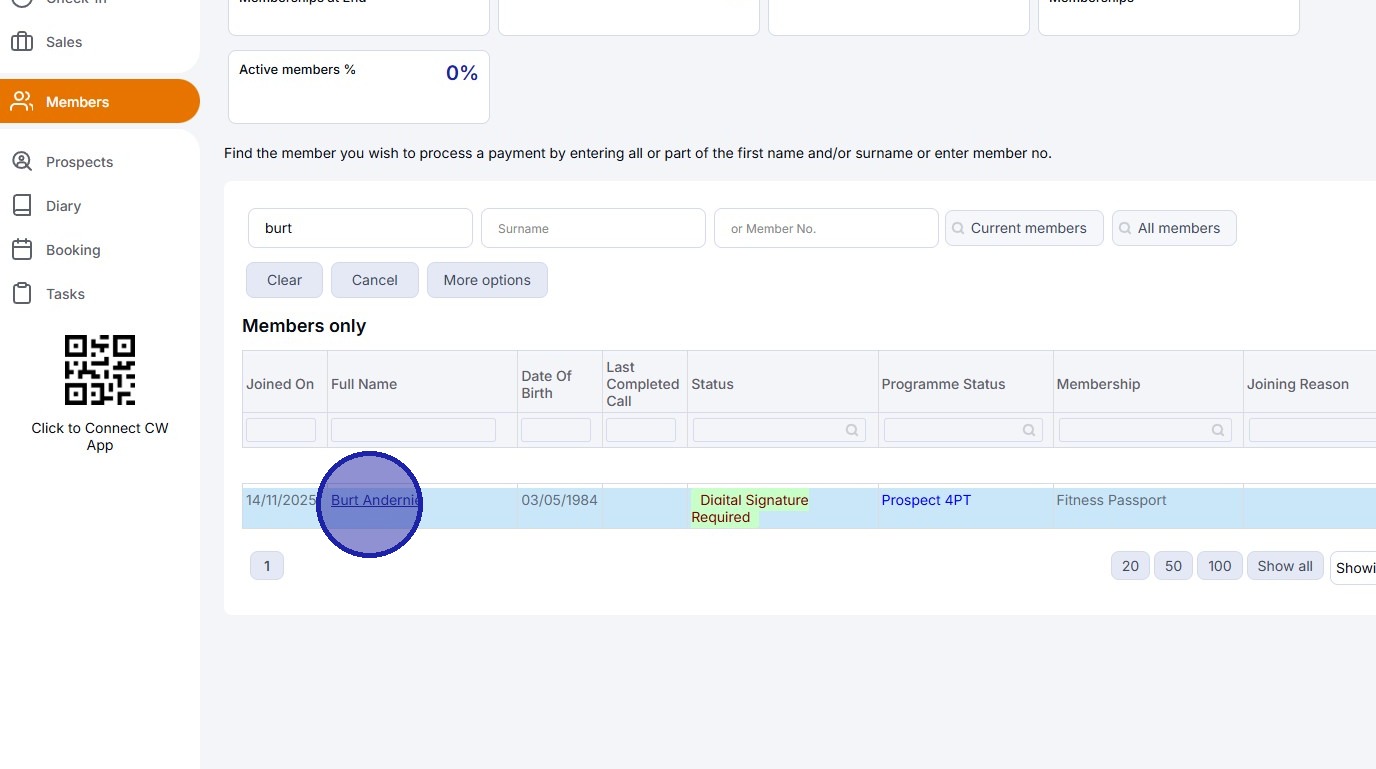
Task: Sort by the Status column header
Action: click(712, 384)
